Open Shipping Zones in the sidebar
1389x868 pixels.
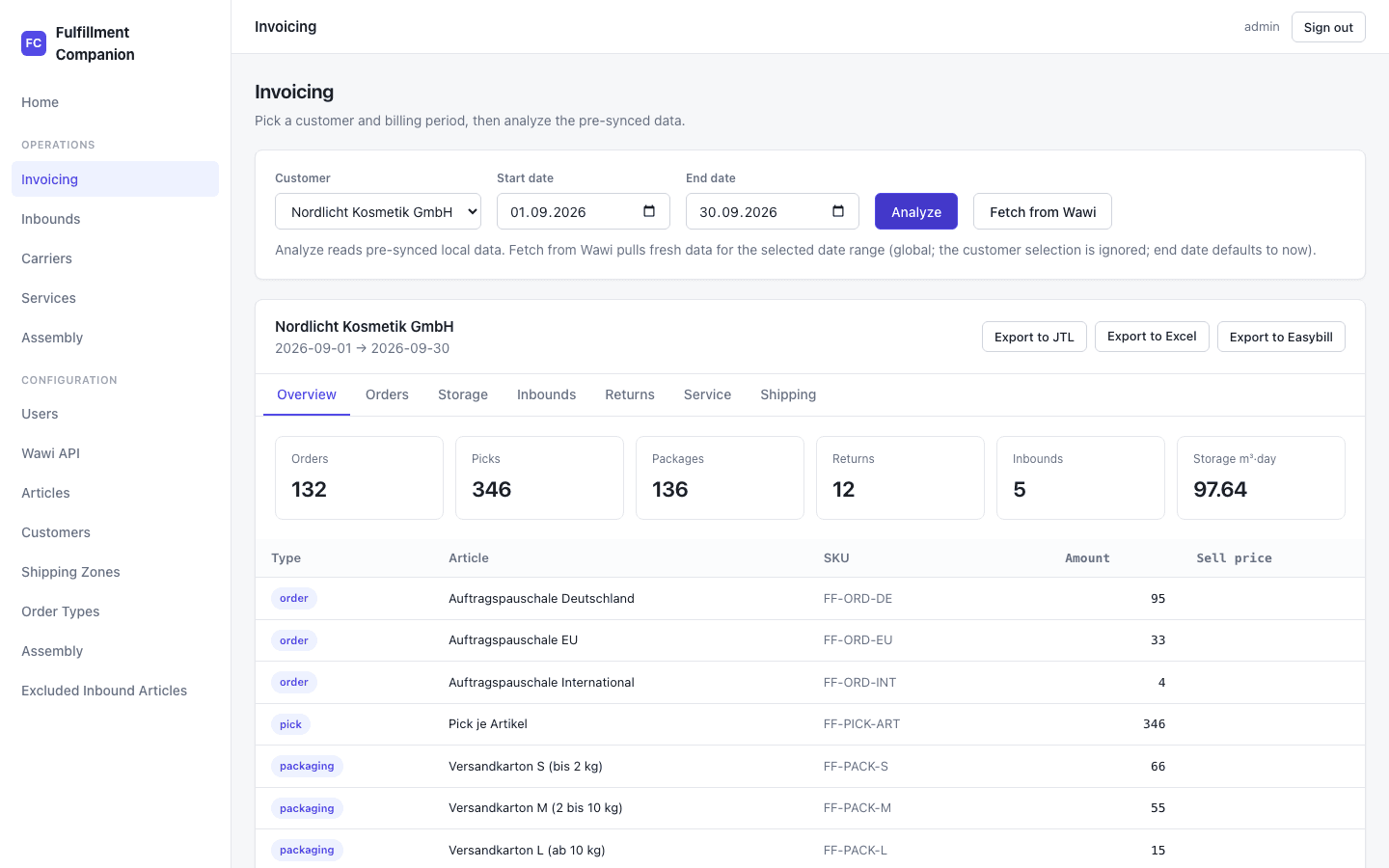115,572
